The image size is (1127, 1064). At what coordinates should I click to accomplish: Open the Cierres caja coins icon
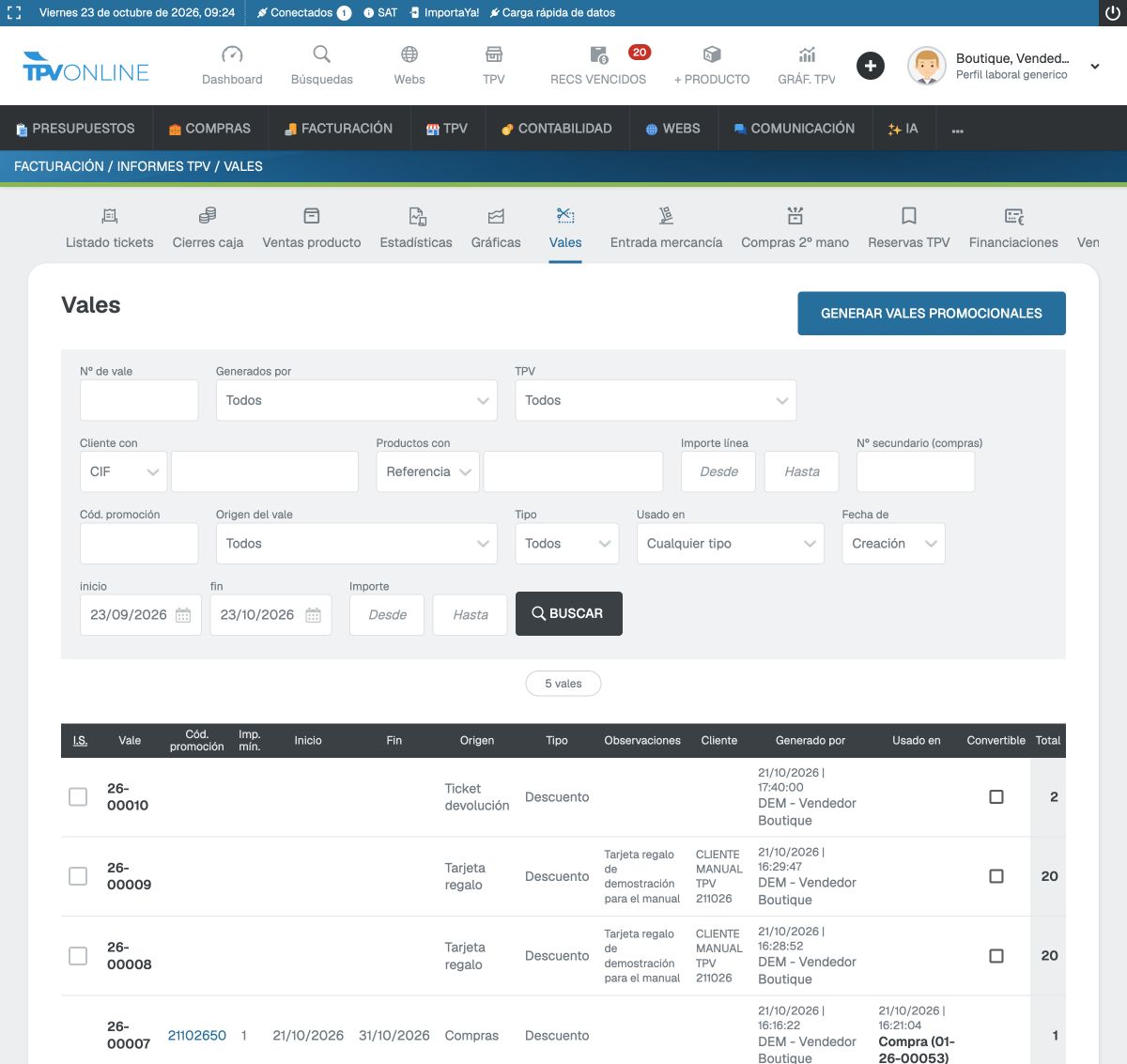[208, 216]
